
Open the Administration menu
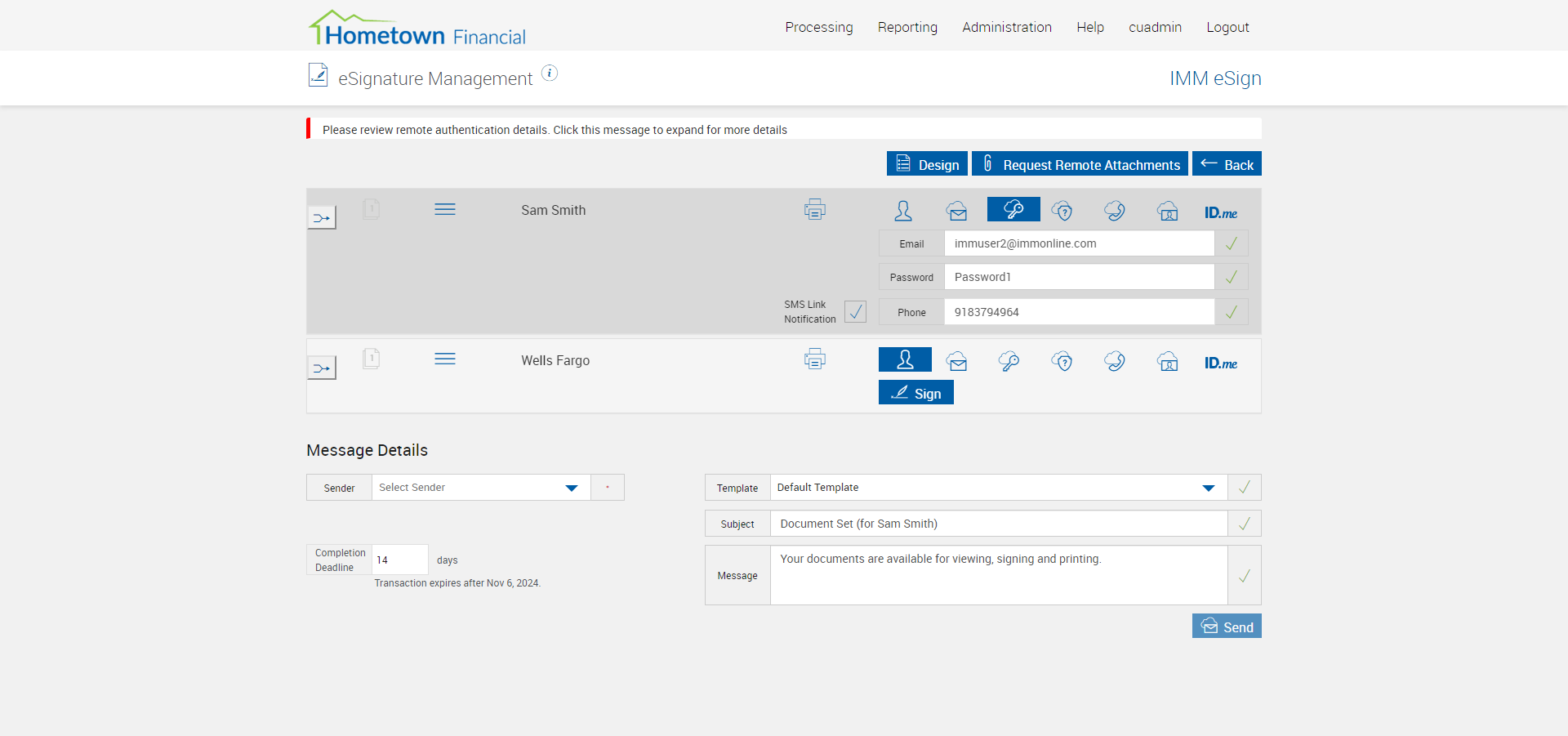1007,27
